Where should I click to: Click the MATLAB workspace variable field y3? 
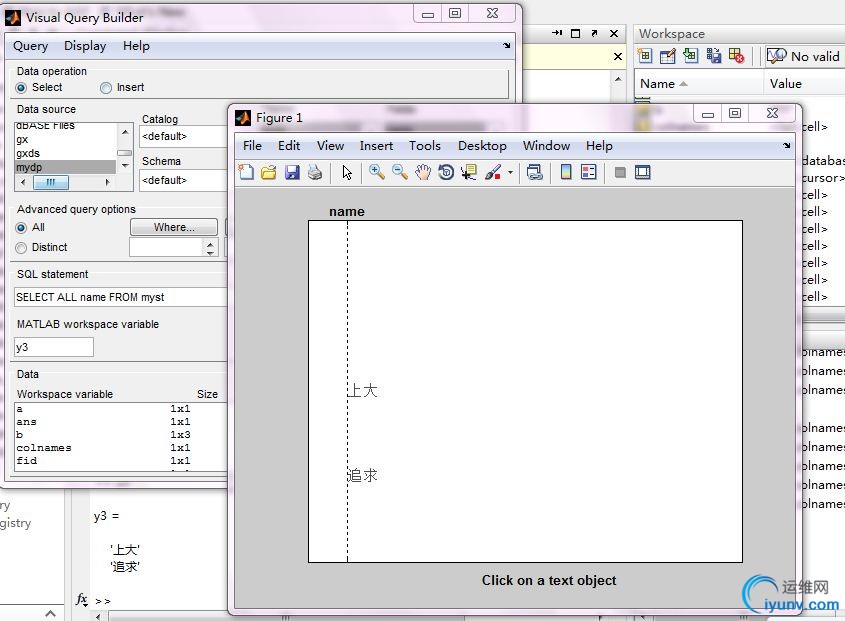53,347
